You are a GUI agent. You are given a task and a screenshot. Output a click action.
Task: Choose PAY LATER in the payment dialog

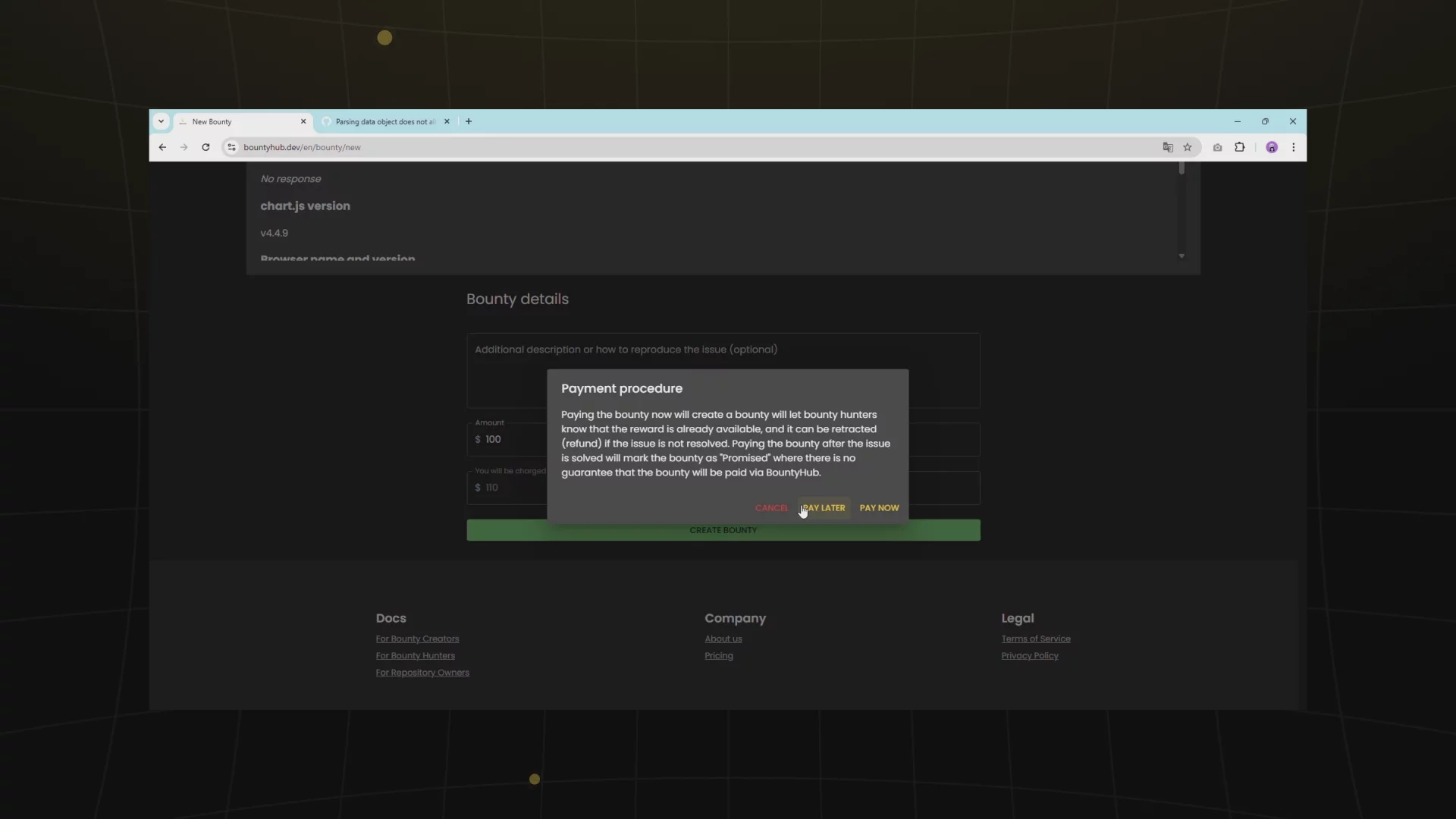pyautogui.click(x=824, y=508)
